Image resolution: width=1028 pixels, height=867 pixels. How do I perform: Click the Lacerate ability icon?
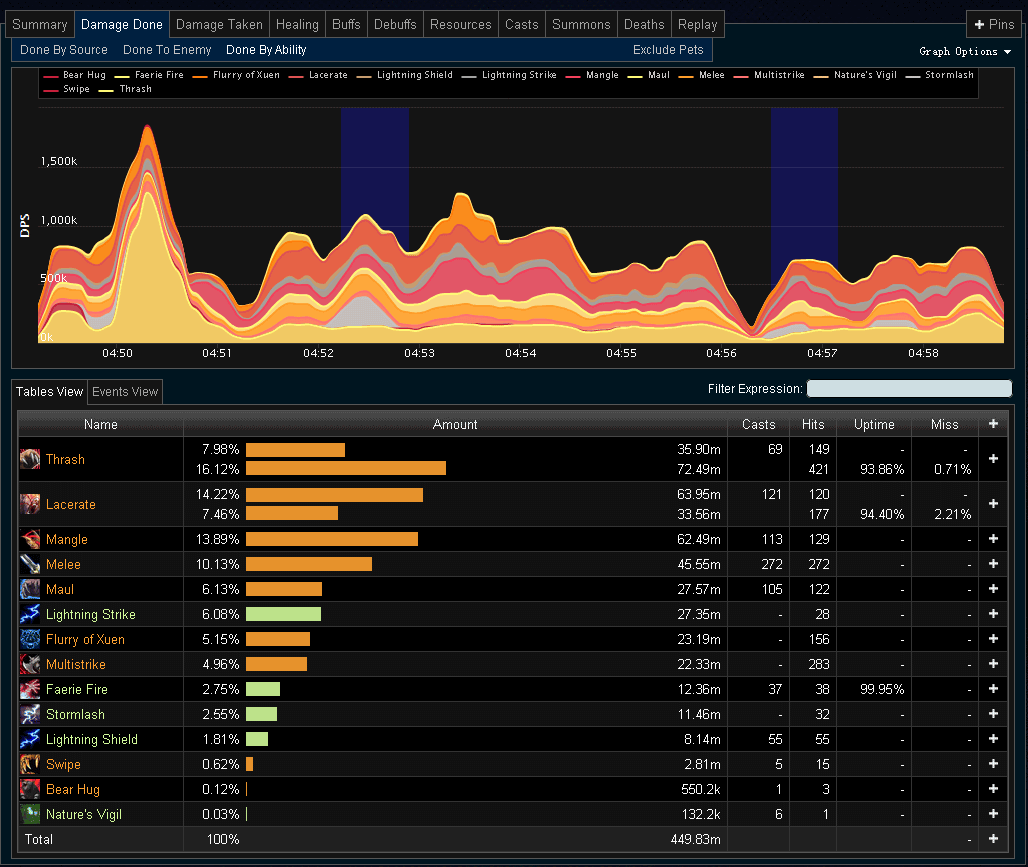coord(30,504)
